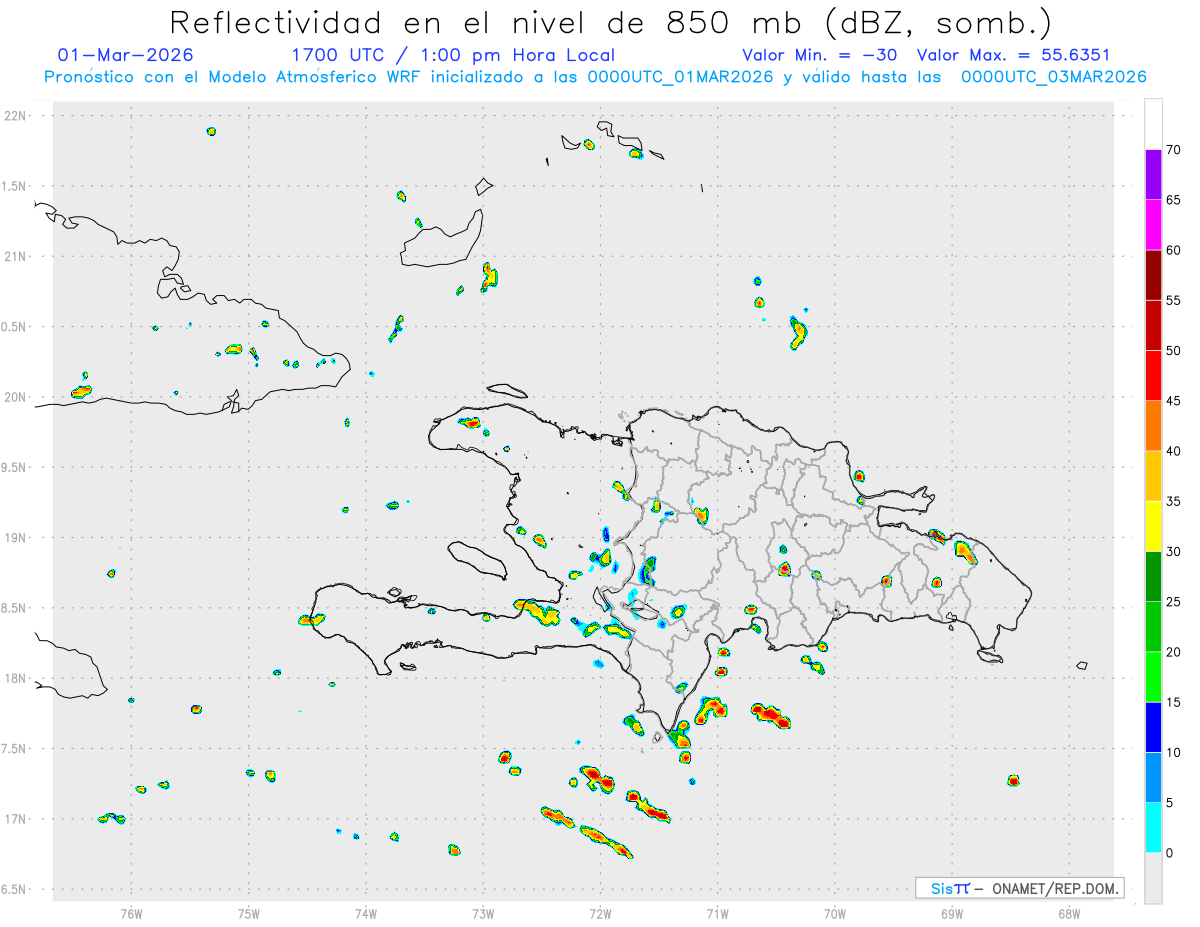Click the '71W' longitude label
Viewport: 1200px width, 927px height.
coord(717,913)
